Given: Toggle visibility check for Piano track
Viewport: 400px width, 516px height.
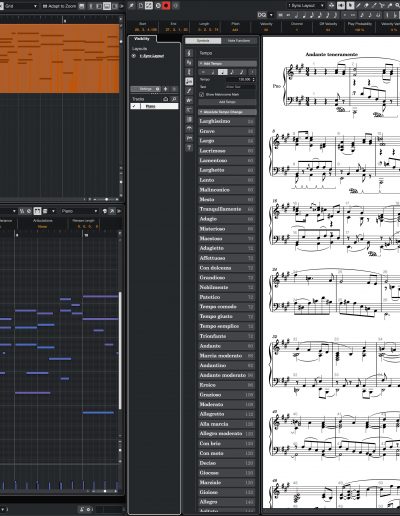Looking at the screenshot, I should 134,106.
